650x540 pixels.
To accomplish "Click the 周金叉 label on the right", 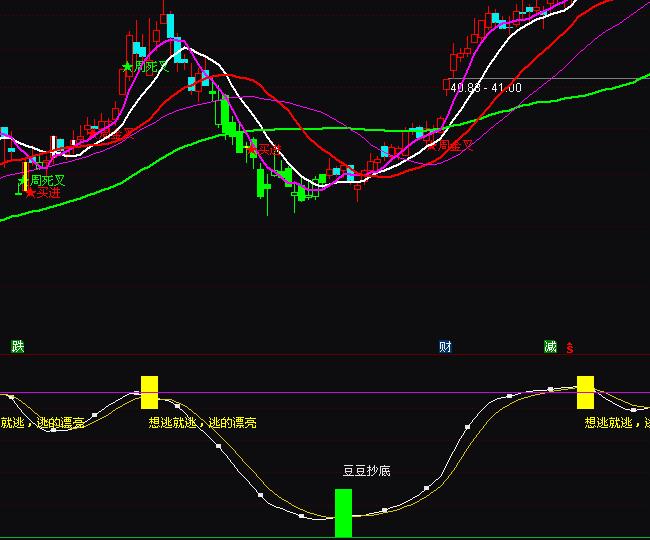I will [x=456, y=145].
